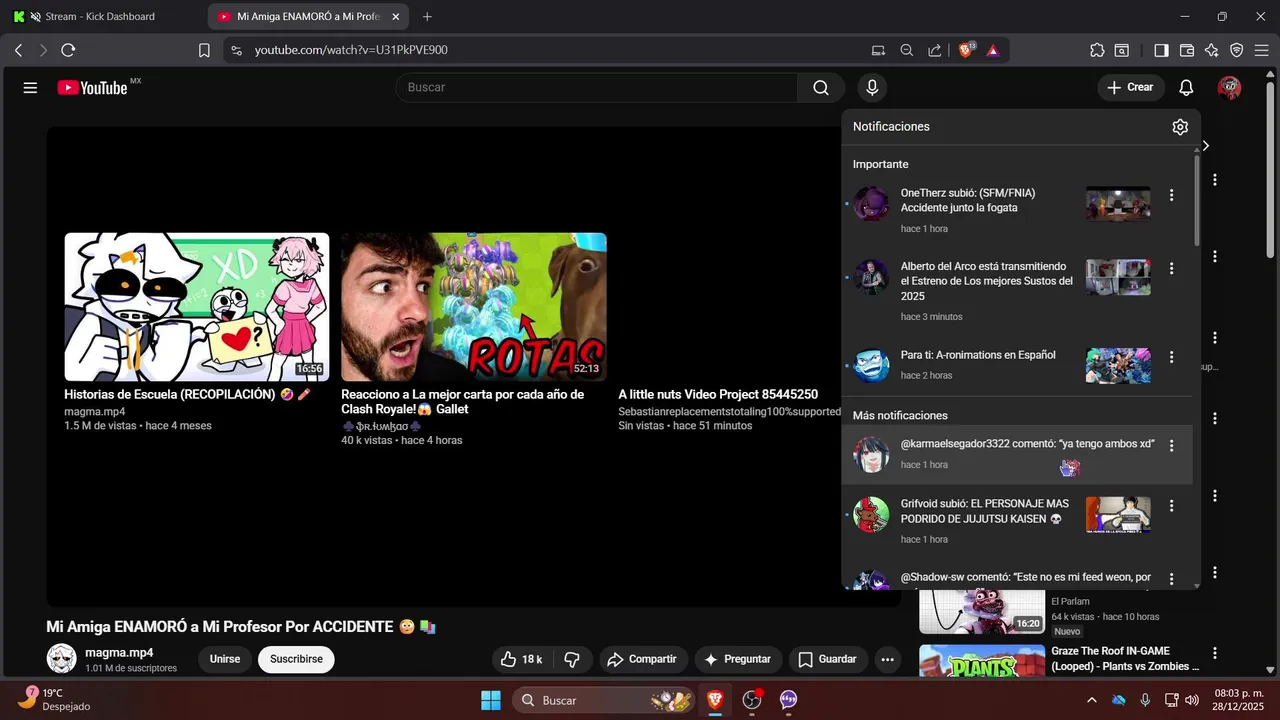The height and width of the screenshot is (720, 1280).
Task: Toggle the notifications bell icon
Action: coord(1186,88)
